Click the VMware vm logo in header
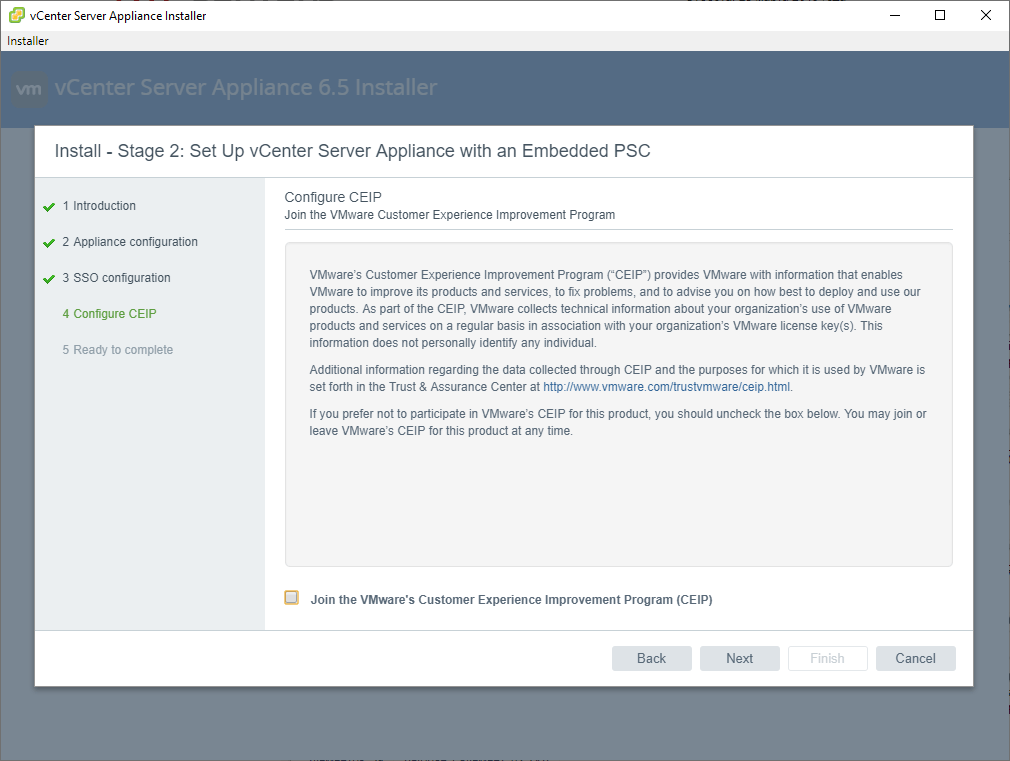Image resolution: width=1010 pixels, height=761 pixels. tap(30, 88)
